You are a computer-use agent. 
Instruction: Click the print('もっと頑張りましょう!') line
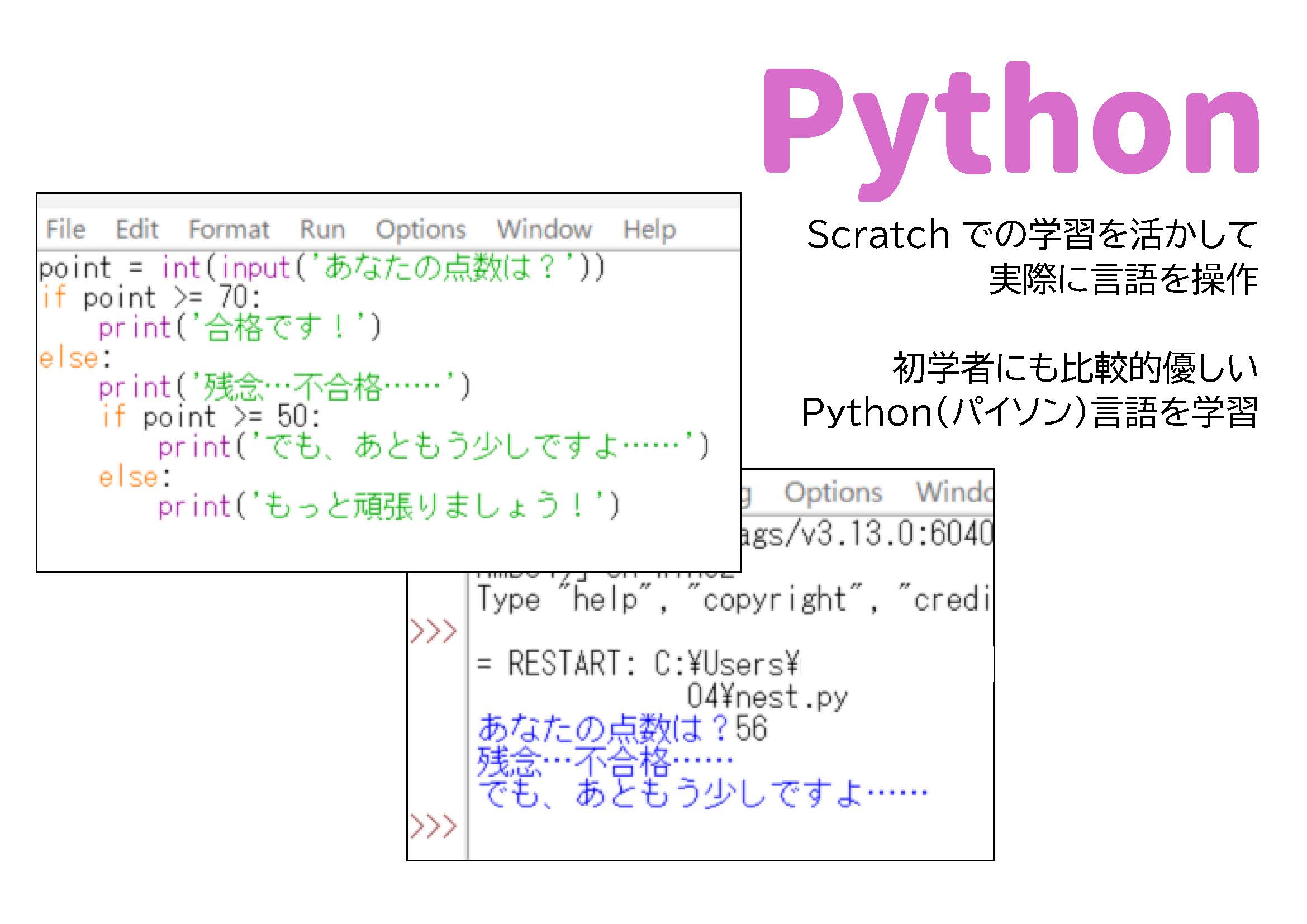coord(388,506)
